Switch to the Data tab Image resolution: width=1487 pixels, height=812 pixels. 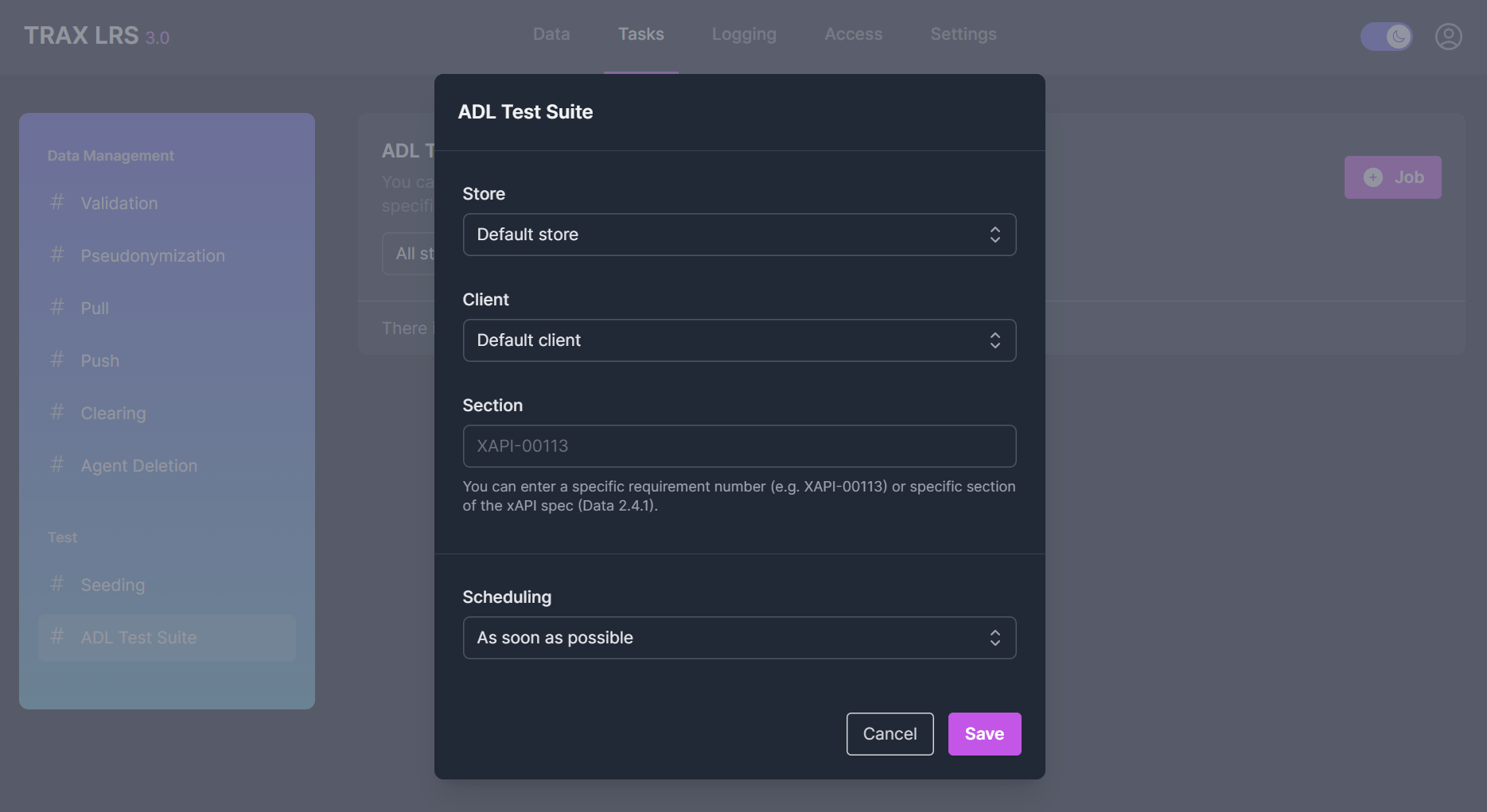click(551, 34)
